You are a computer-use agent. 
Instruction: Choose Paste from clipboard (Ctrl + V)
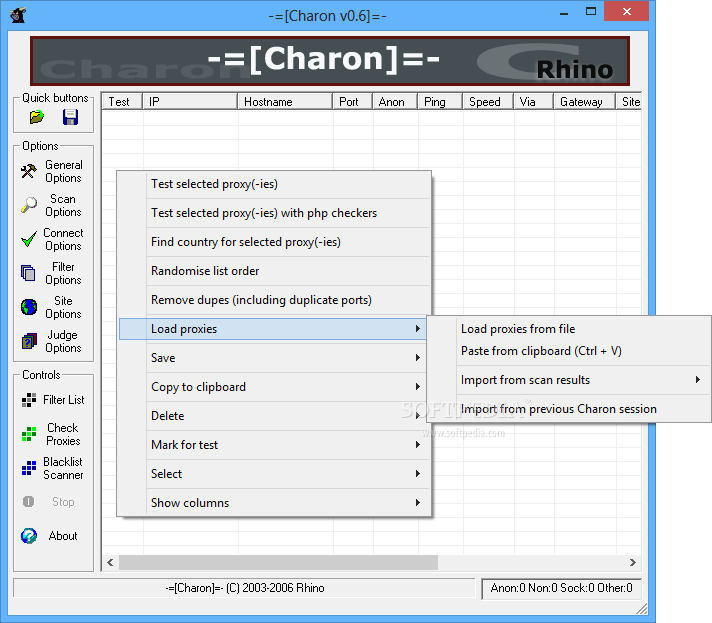click(x=569, y=351)
